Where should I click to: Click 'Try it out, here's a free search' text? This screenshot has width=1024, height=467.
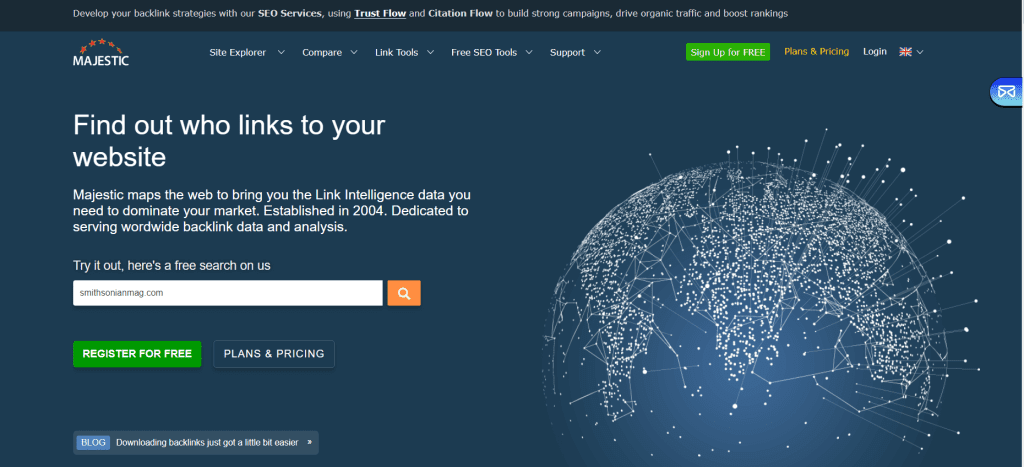click(x=172, y=266)
